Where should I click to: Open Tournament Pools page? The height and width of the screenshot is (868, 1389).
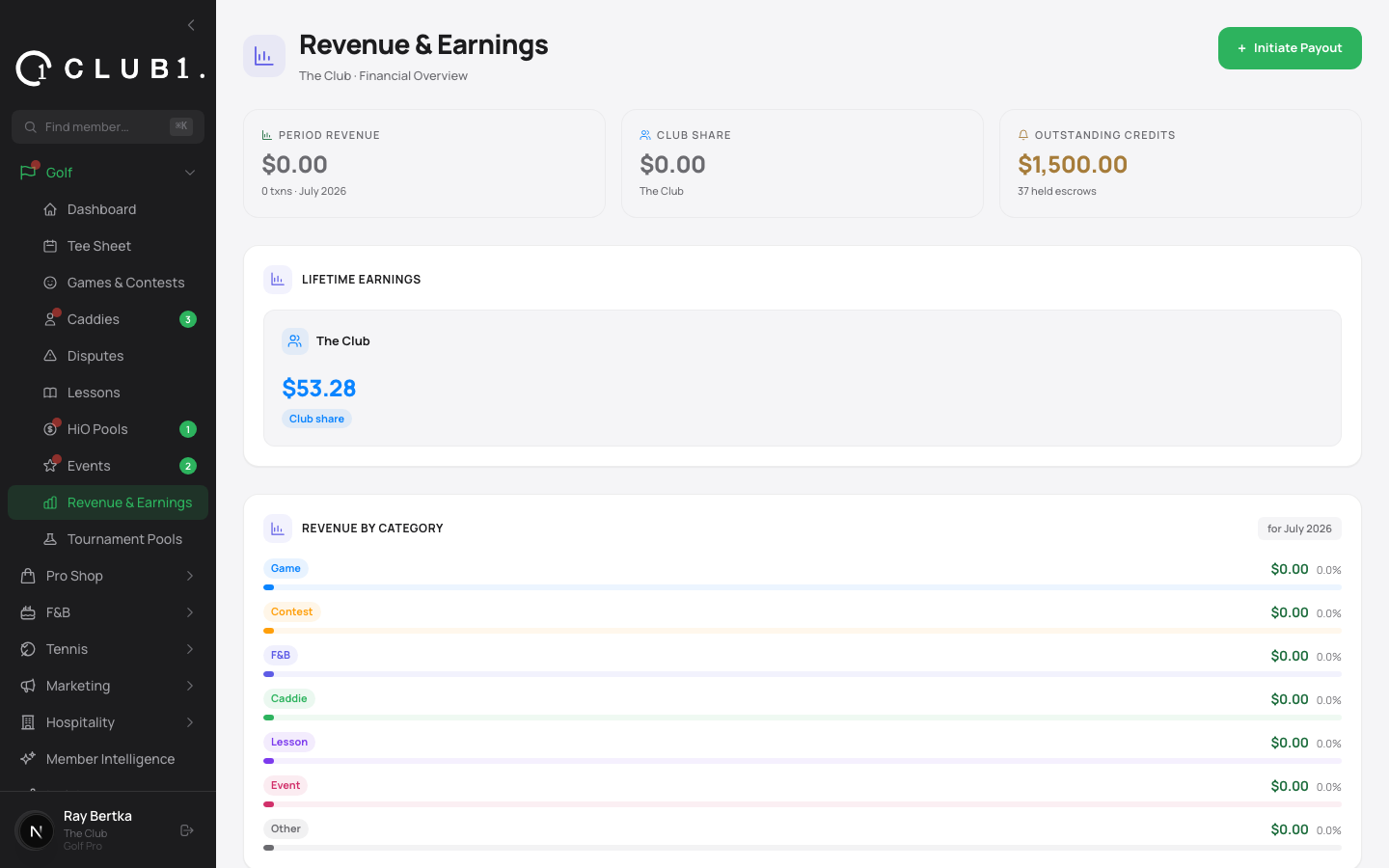pos(108,539)
